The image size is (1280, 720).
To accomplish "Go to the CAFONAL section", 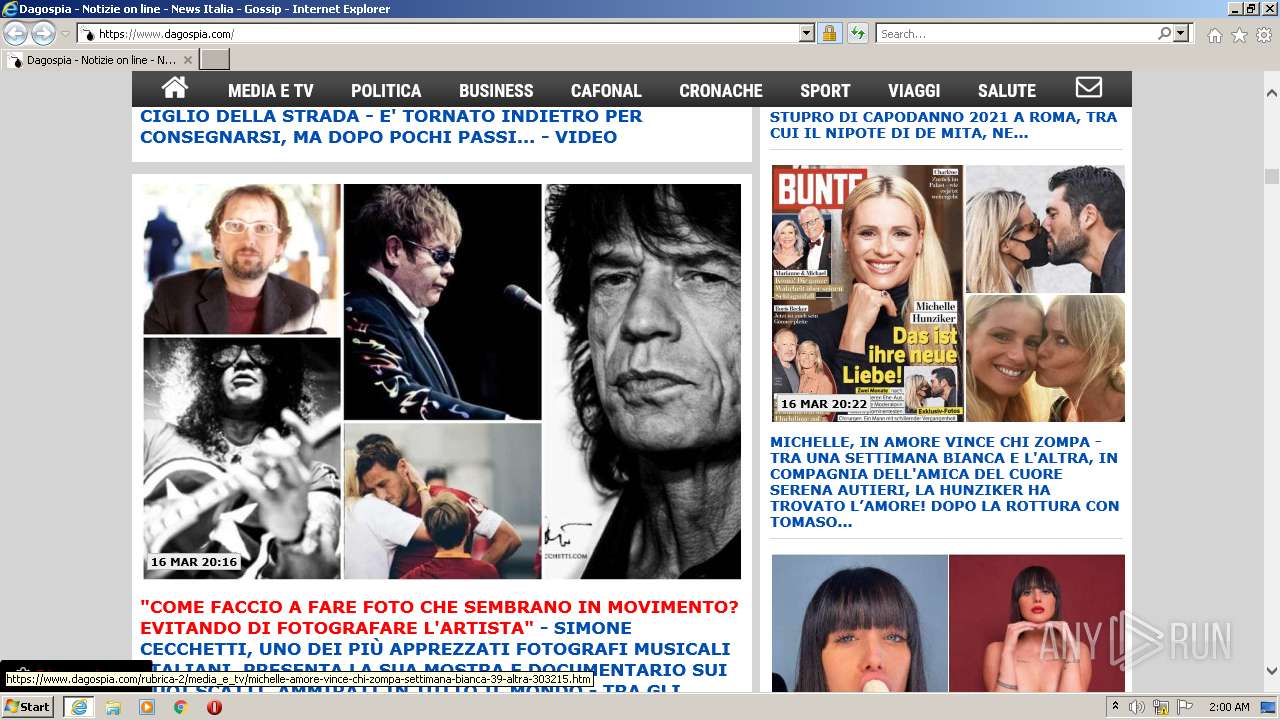I will tap(606, 90).
